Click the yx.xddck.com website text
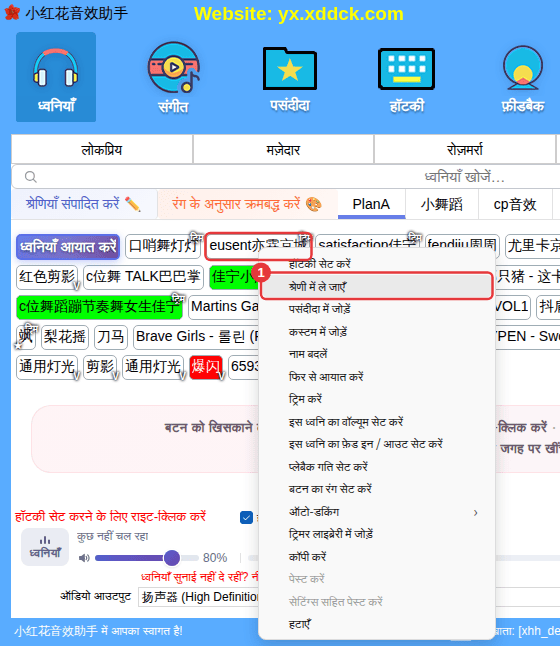Screen dimensions: 560x646 tap(340, 14)
